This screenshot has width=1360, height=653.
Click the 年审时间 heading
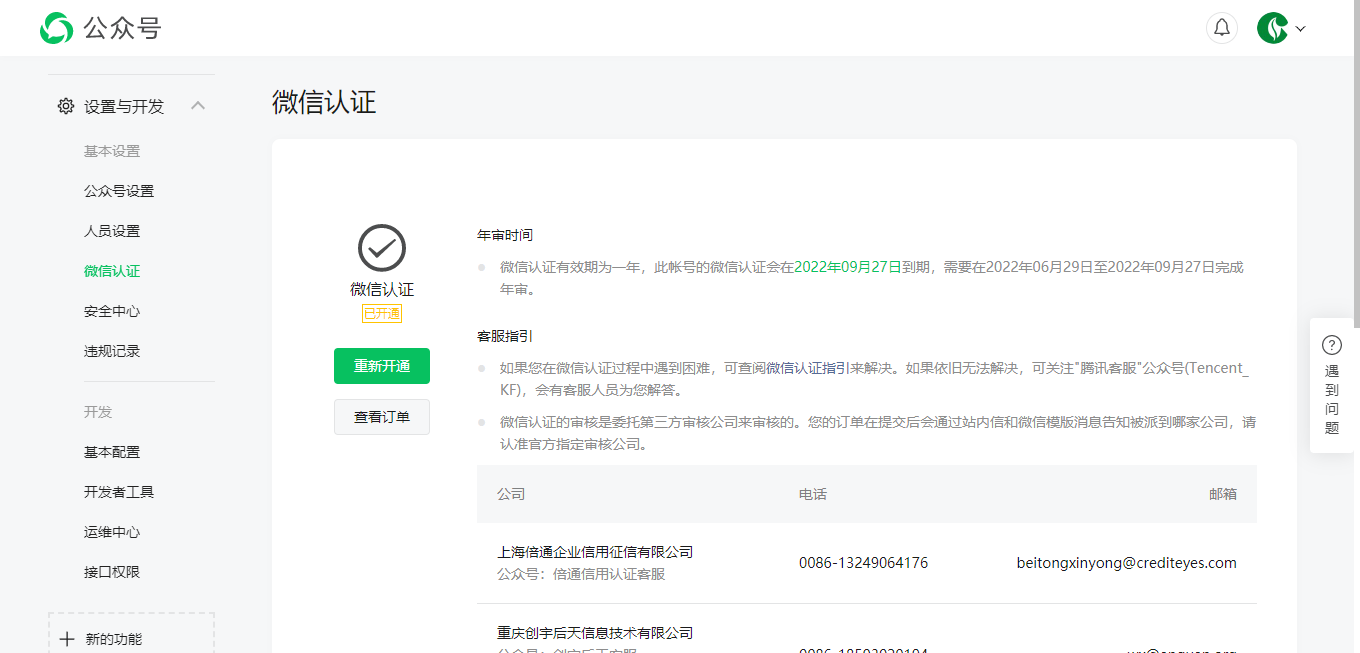click(505, 235)
